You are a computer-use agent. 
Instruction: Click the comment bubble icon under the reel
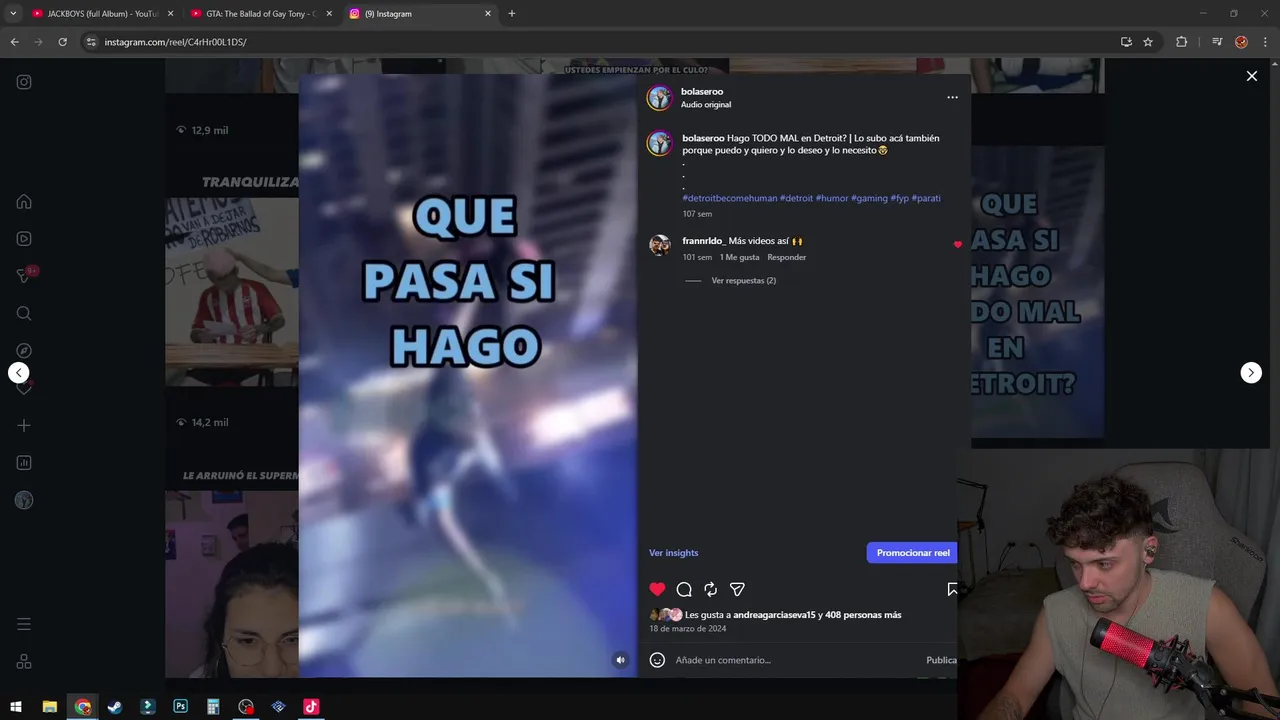pos(684,589)
